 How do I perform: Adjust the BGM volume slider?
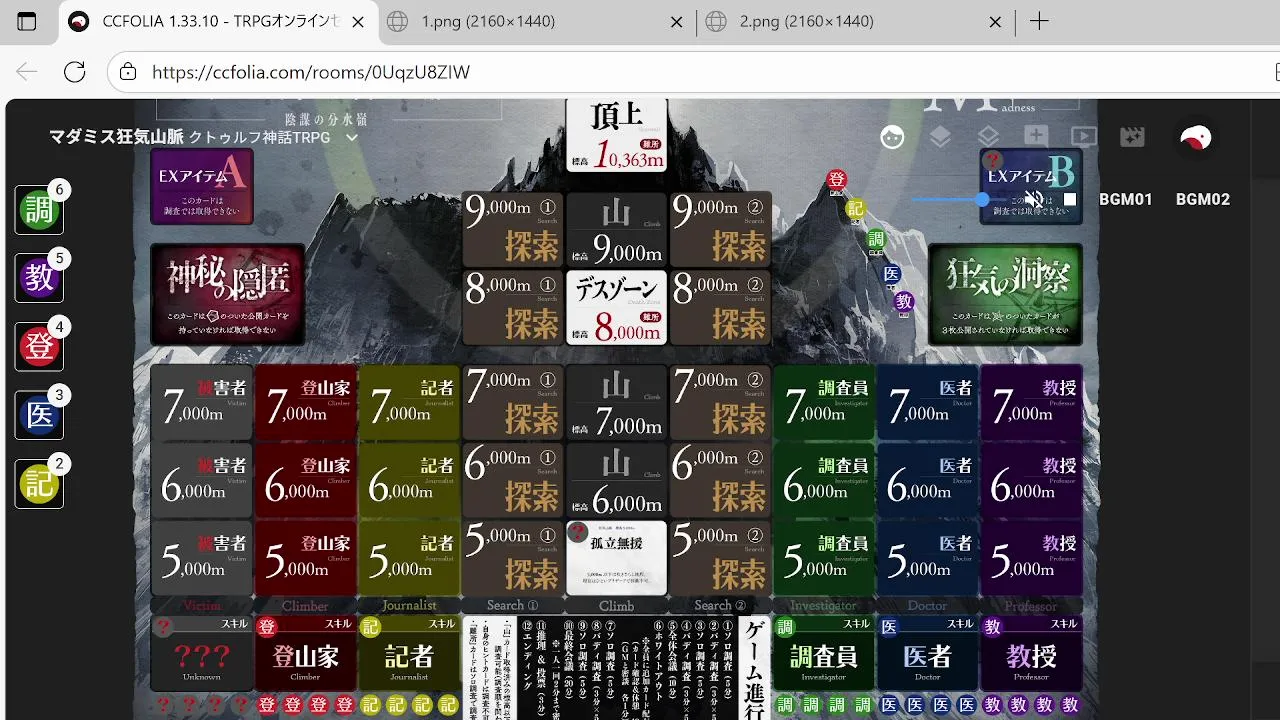(x=958, y=199)
